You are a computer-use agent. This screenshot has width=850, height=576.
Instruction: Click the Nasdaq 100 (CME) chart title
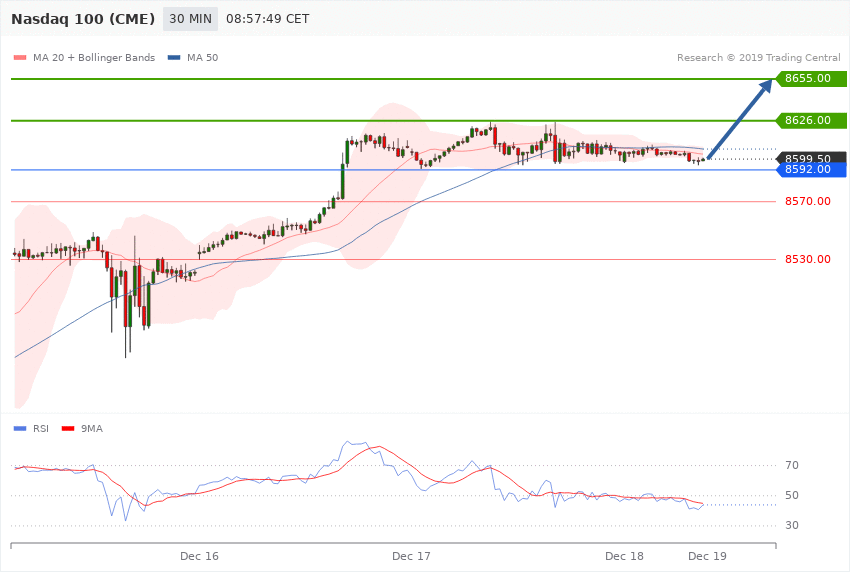pyautogui.click(x=83, y=19)
